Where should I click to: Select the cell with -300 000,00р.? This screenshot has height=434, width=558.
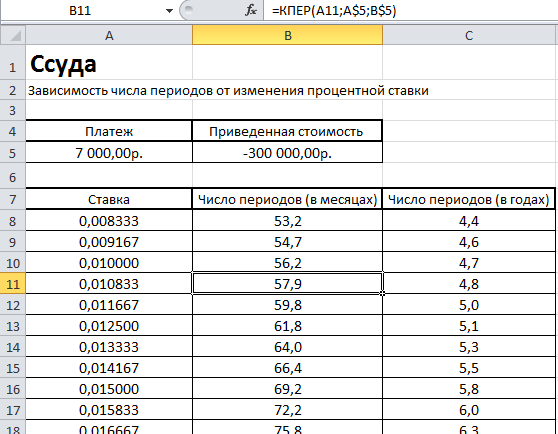[288, 153]
